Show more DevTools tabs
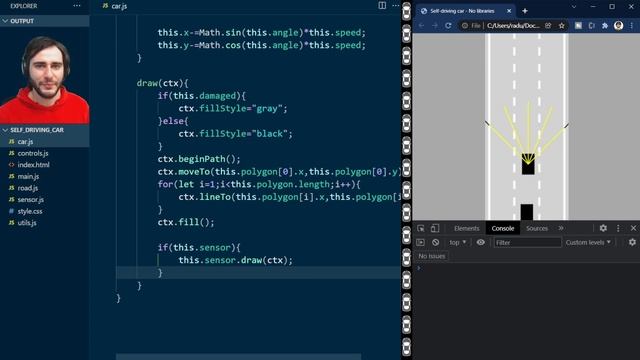The image size is (640, 360). 561,228
